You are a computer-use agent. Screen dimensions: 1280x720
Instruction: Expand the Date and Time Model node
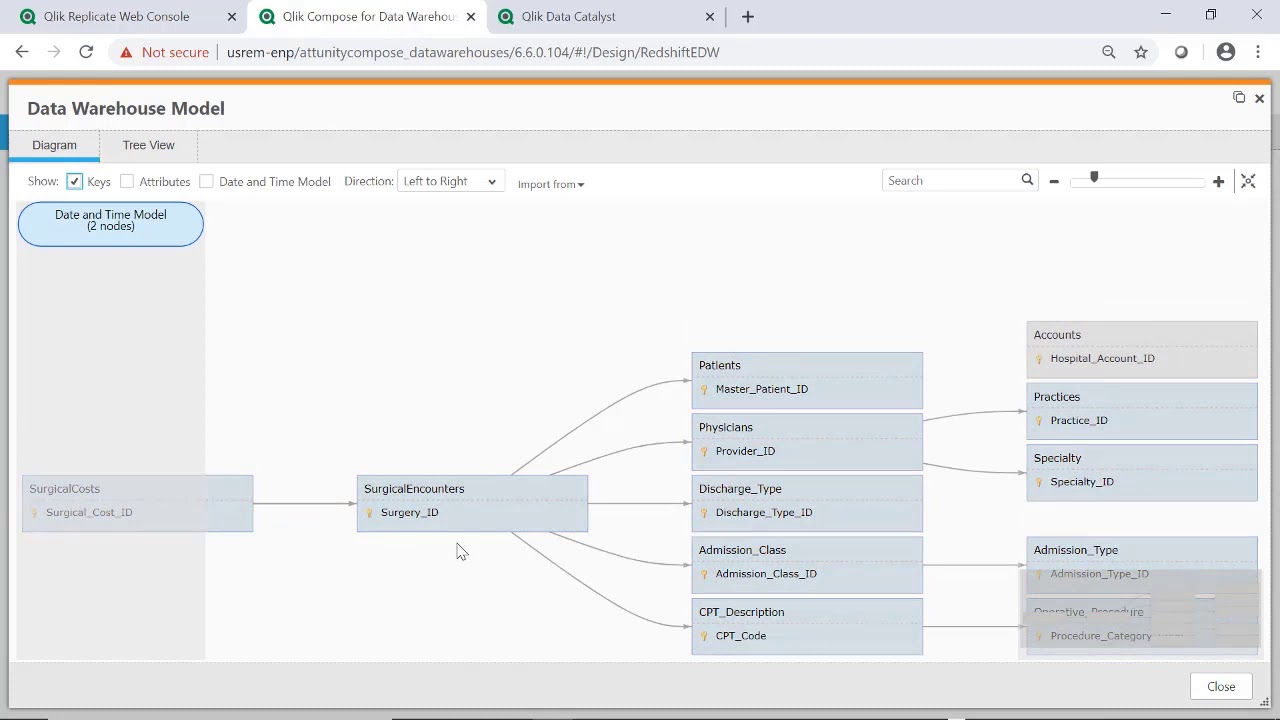(x=110, y=223)
